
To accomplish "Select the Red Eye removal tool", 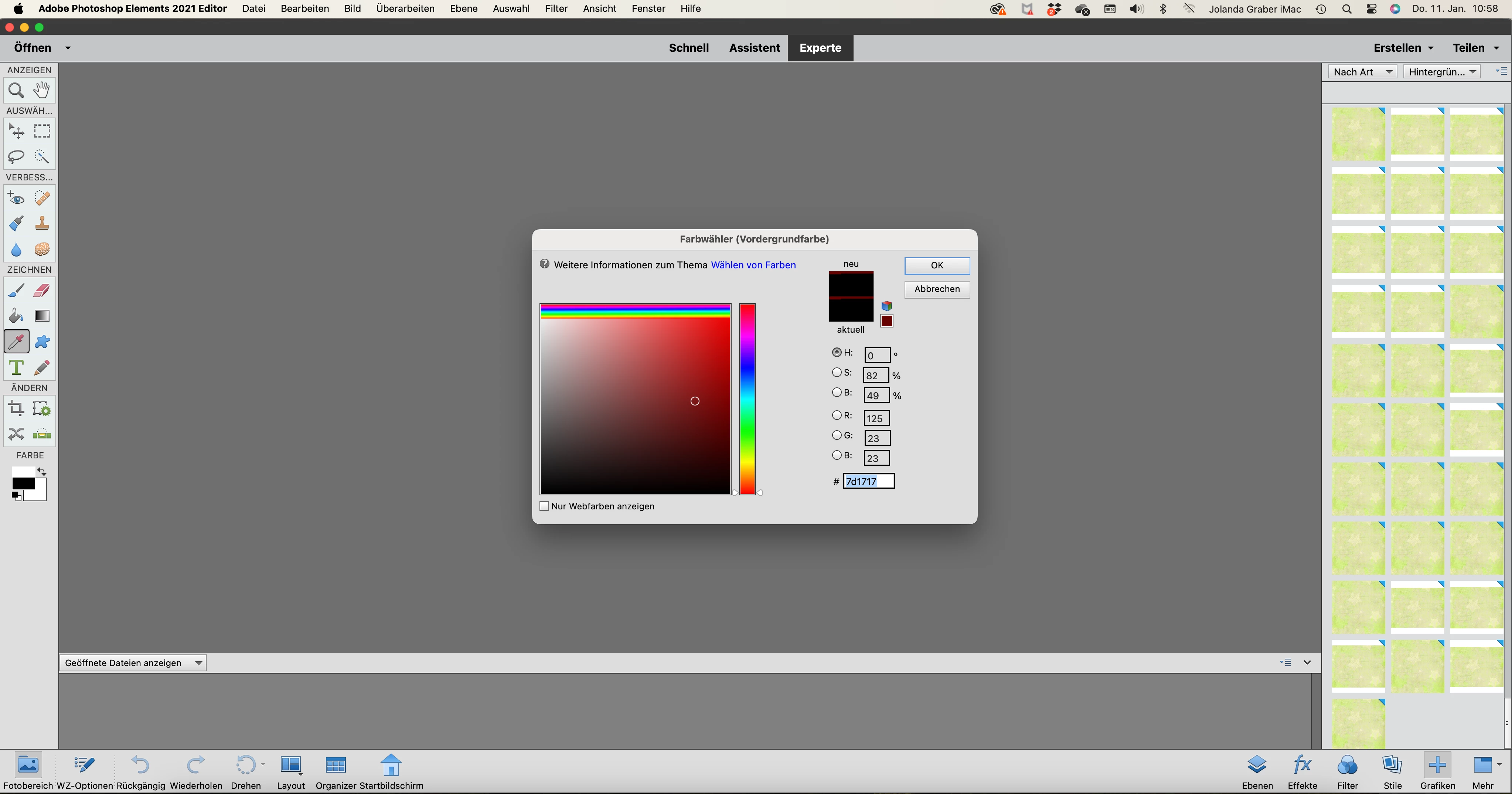I will 16,198.
